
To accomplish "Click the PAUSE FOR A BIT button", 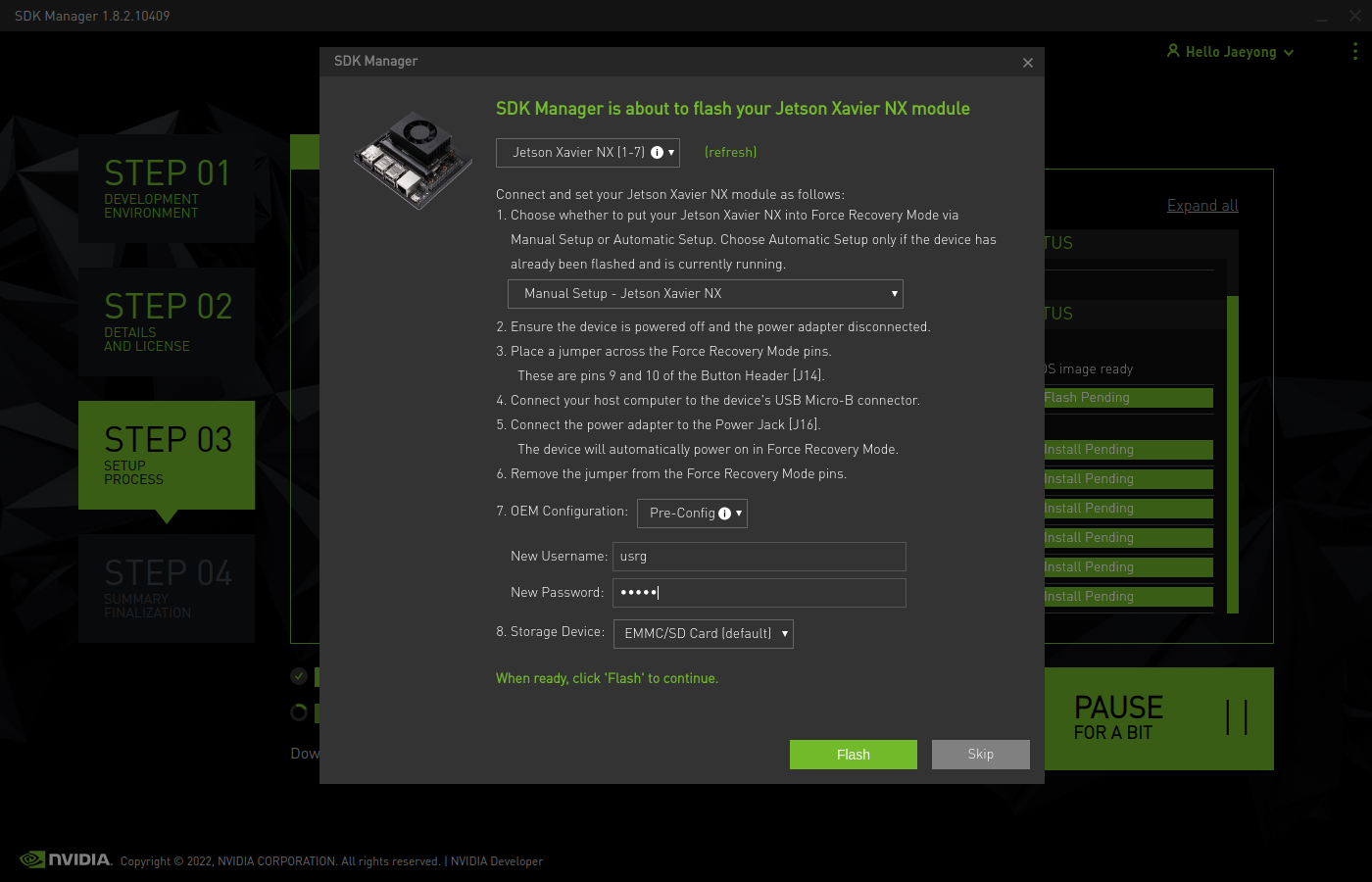I will coord(1159,718).
